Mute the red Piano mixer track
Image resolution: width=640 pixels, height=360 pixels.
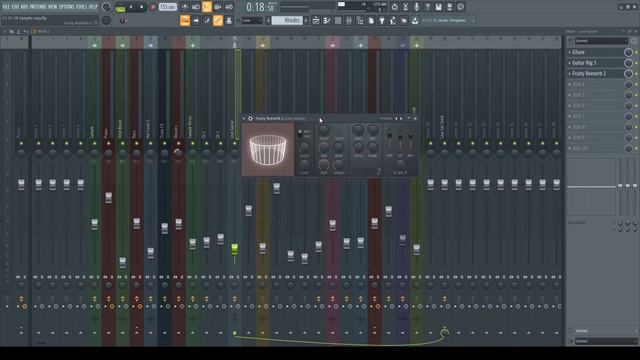point(109,144)
